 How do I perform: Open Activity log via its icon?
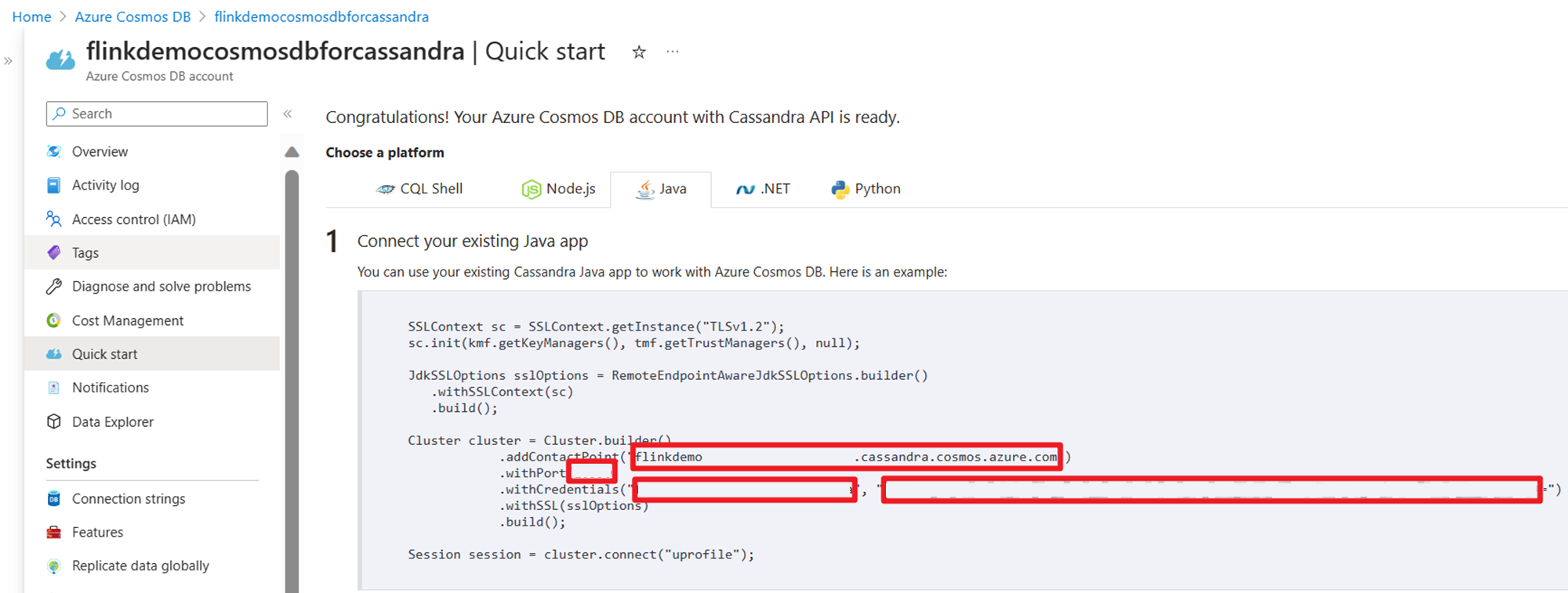point(53,185)
